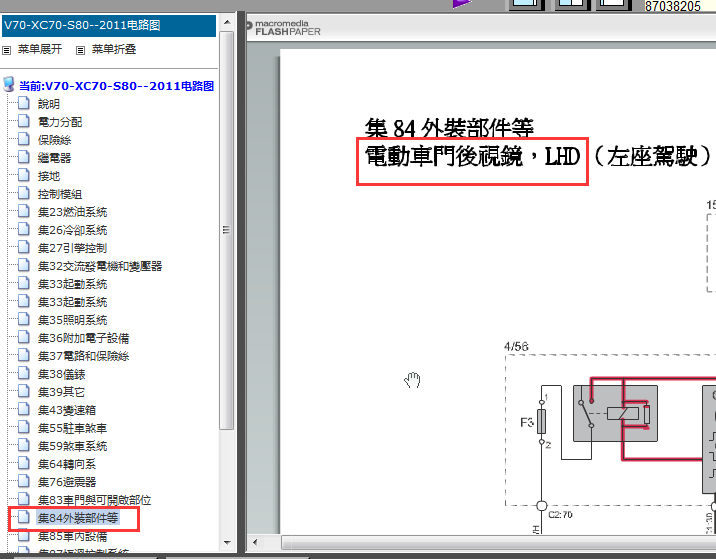Click the collapse icon beside 菜单折叠
716x559 pixels.
point(80,50)
